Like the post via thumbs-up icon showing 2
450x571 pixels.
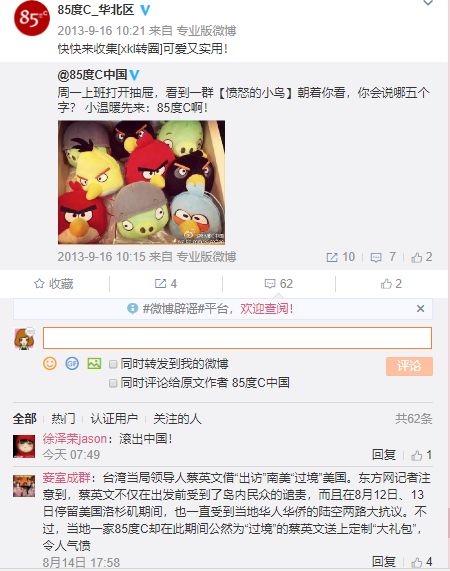pyautogui.click(x=391, y=284)
